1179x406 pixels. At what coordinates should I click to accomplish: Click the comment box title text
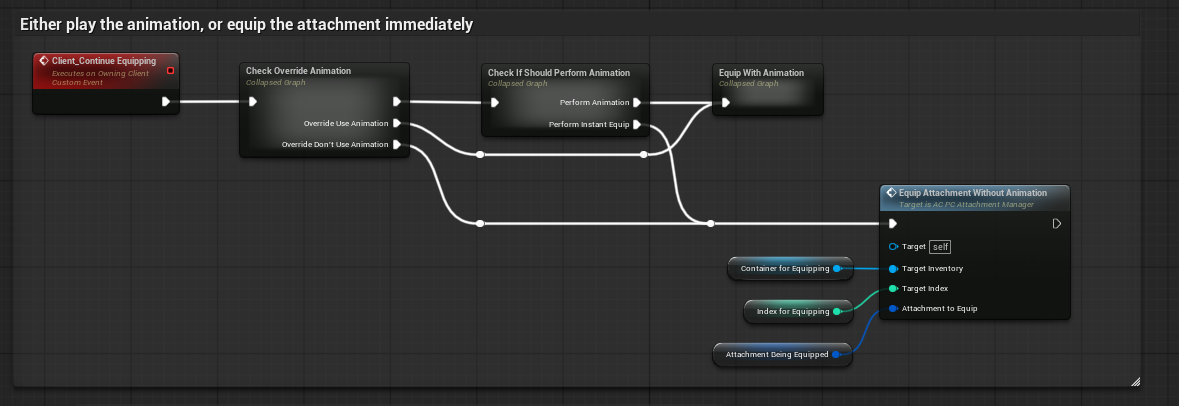coord(246,23)
